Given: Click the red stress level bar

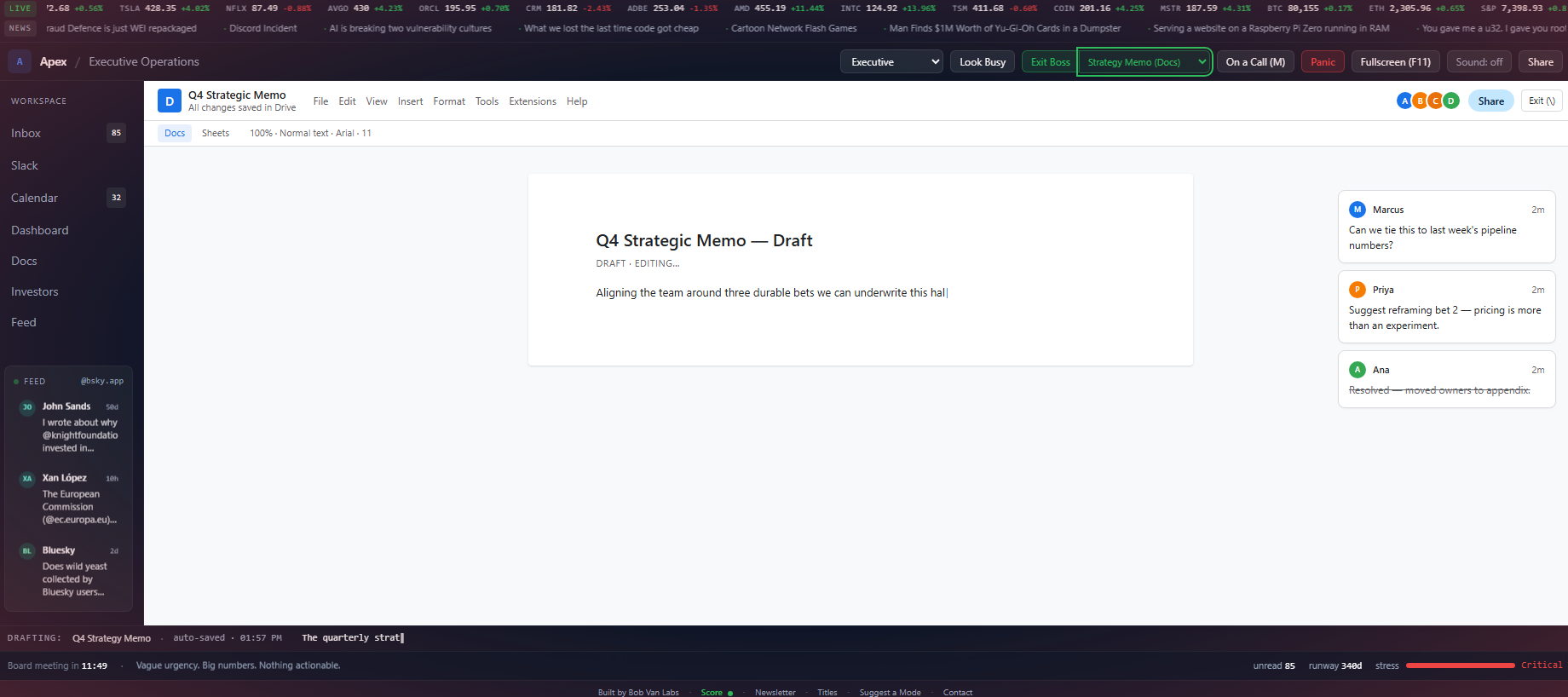Looking at the screenshot, I should pos(1460,665).
